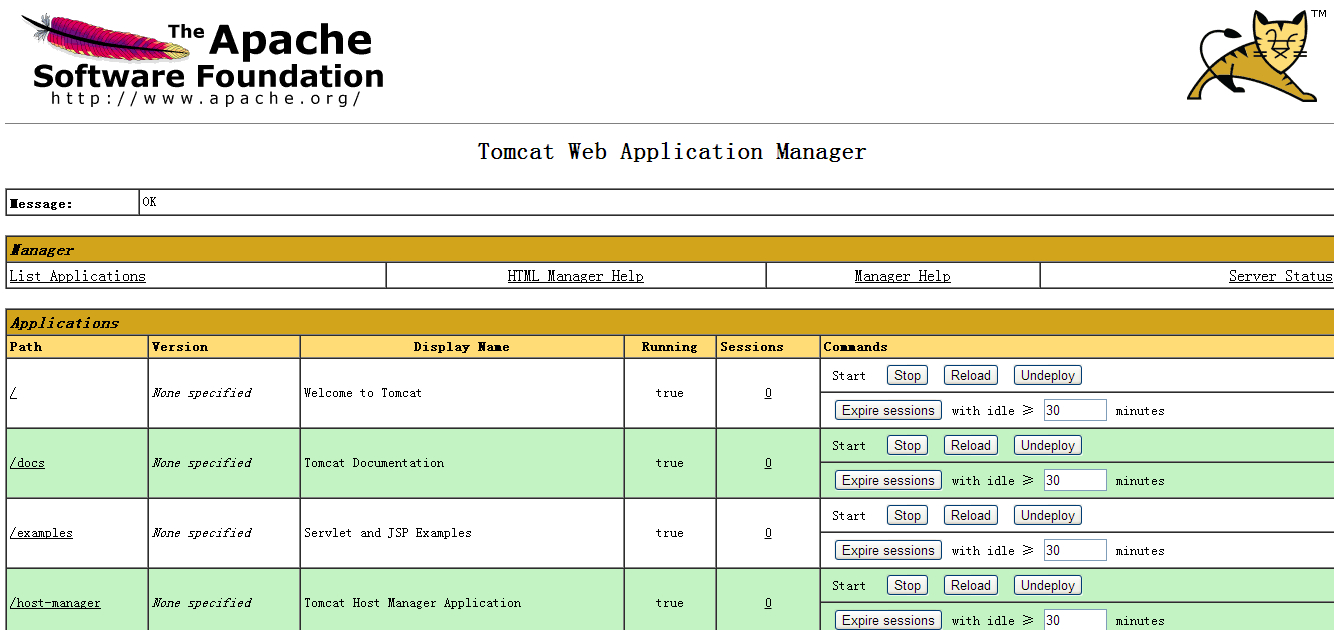Click the 'Sessions' column header
Screen dimensions: 1334x630
tap(752, 347)
